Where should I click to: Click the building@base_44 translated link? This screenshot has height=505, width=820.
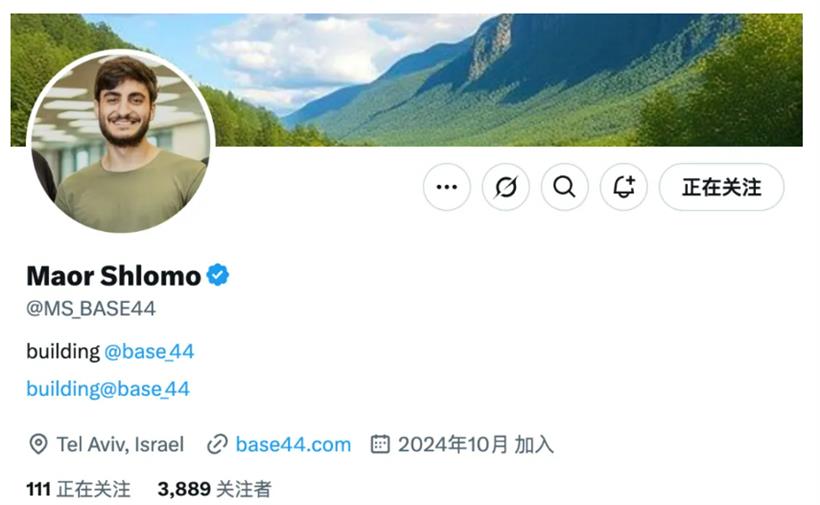click(x=108, y=389)
